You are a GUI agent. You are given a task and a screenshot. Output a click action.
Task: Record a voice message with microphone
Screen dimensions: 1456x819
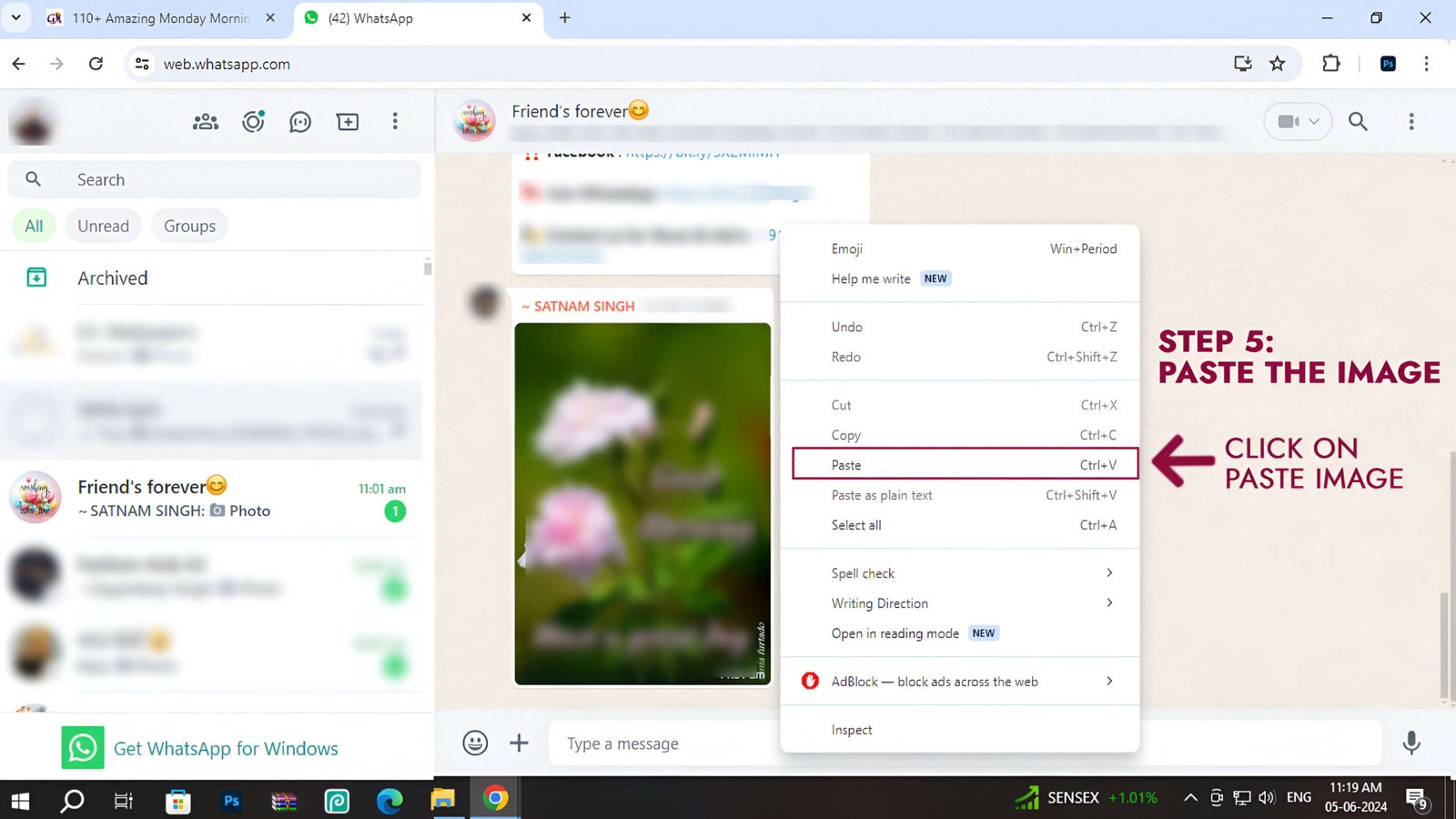(1411, 743)
